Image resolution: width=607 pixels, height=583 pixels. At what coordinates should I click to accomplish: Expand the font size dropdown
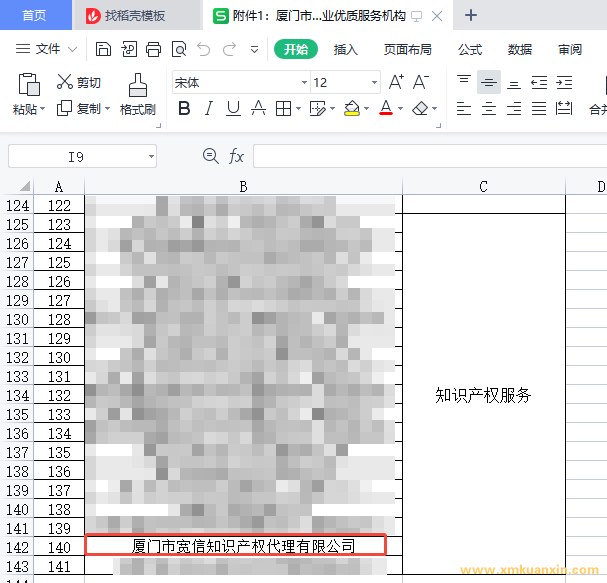coord(375,83)
